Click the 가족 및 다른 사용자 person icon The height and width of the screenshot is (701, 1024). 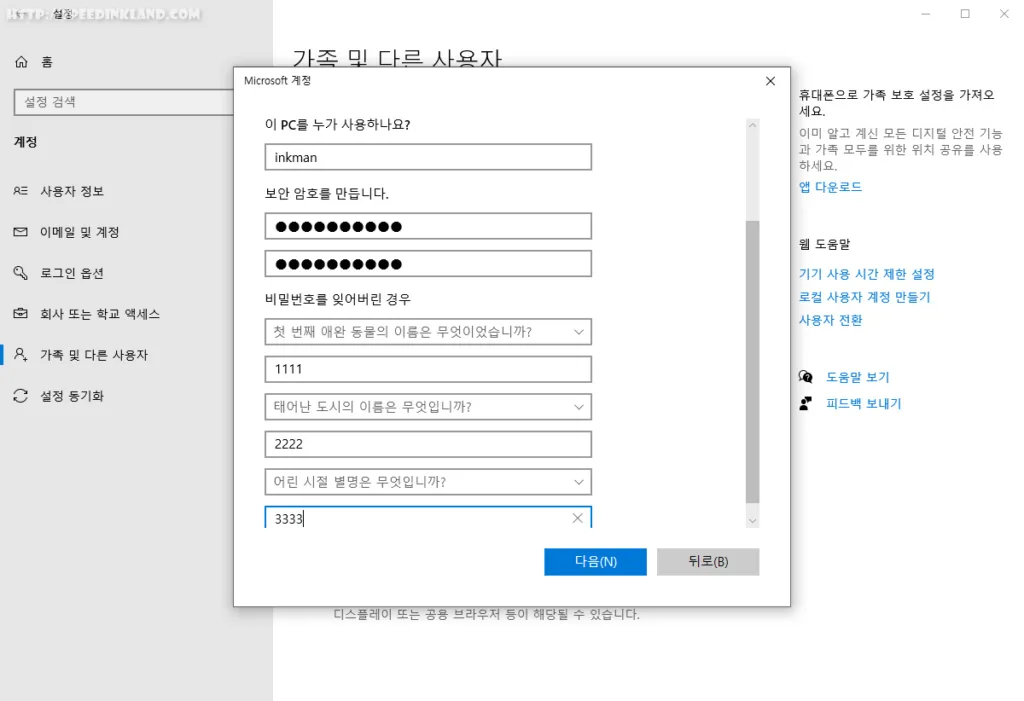tap(21, 355)
